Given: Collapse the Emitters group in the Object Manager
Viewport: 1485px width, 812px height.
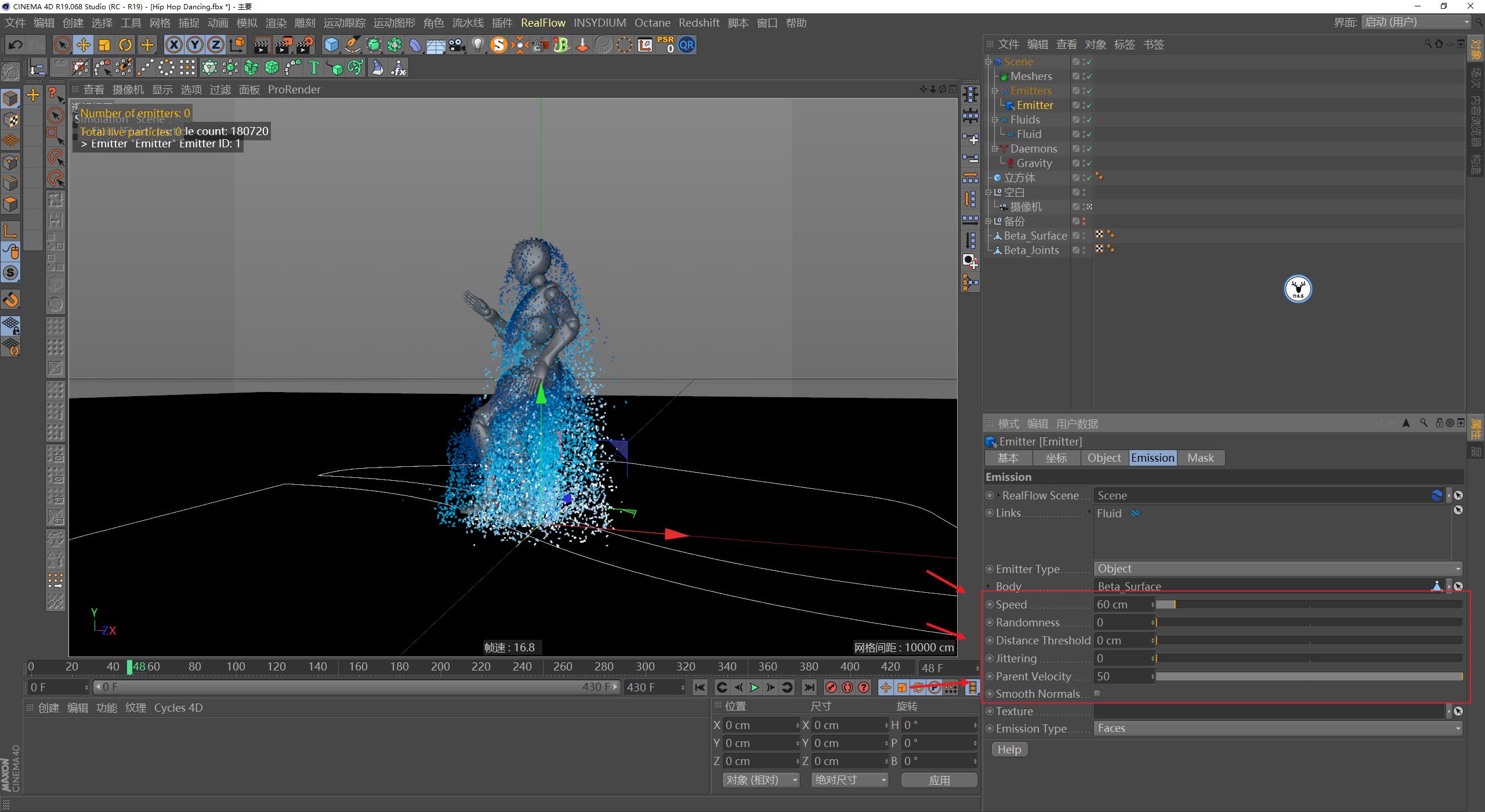Looking at the screenshot, I should click(x=996, y=90).
